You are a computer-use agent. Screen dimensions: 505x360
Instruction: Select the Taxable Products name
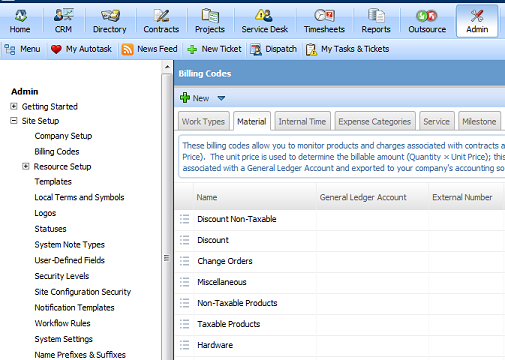tap(229, 324)
